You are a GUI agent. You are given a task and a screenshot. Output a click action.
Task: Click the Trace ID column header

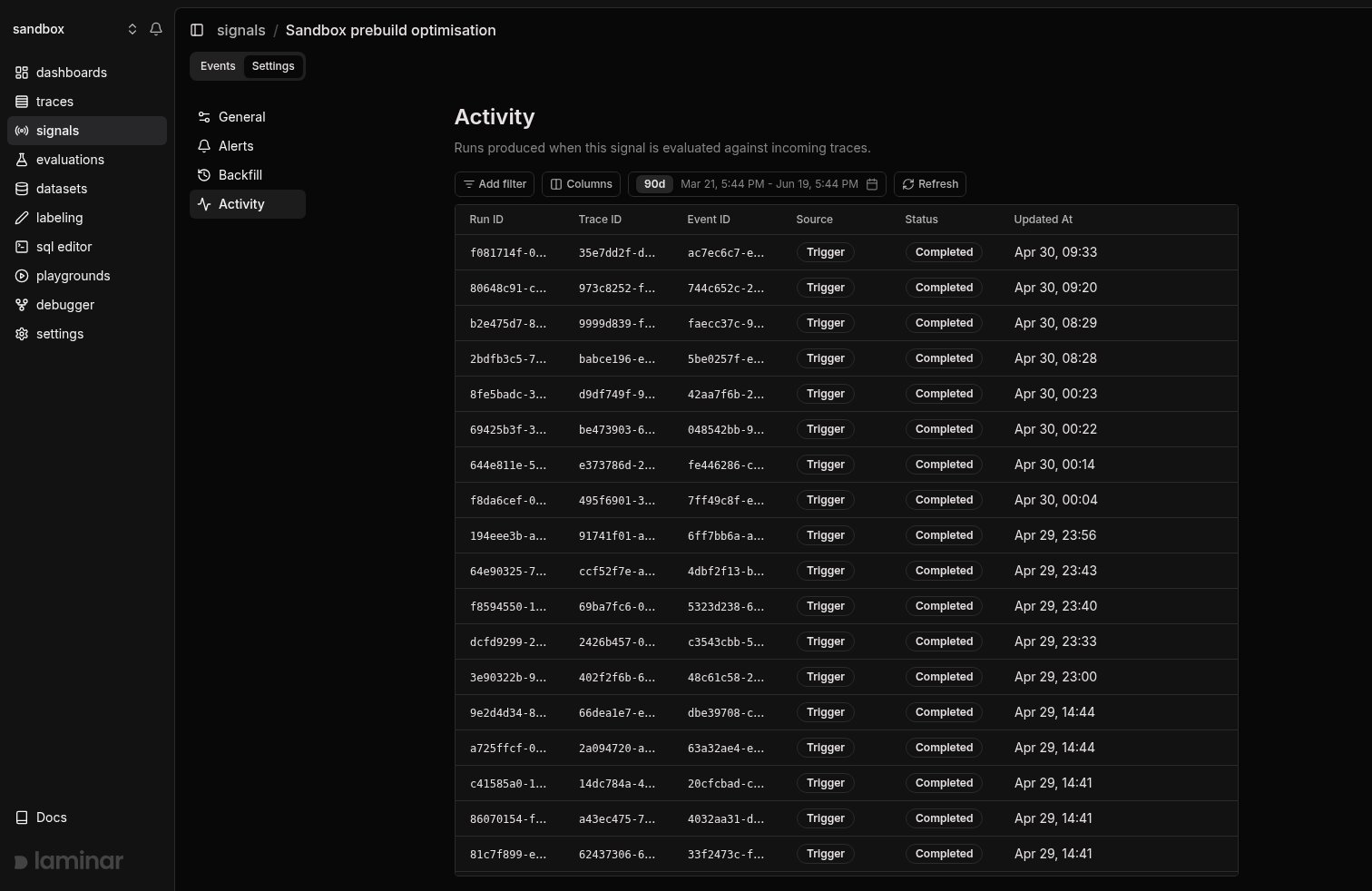600,220
